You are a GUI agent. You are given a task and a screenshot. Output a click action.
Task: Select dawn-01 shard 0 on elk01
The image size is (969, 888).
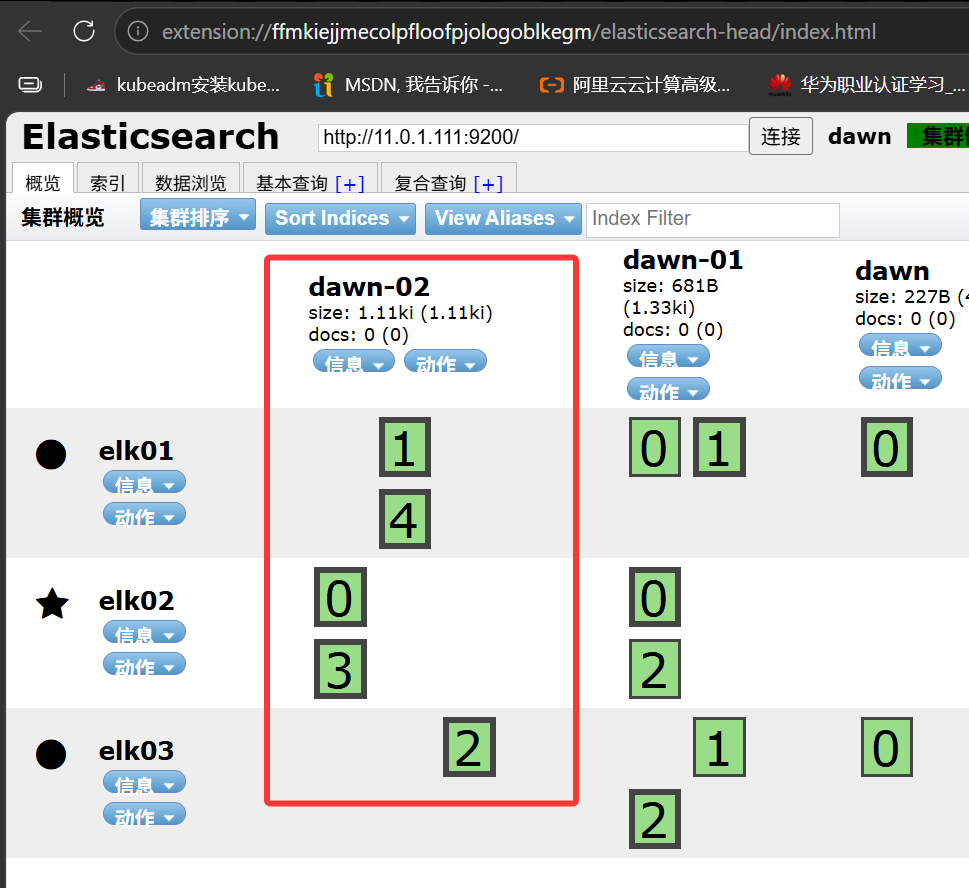[x=654, y=447]
